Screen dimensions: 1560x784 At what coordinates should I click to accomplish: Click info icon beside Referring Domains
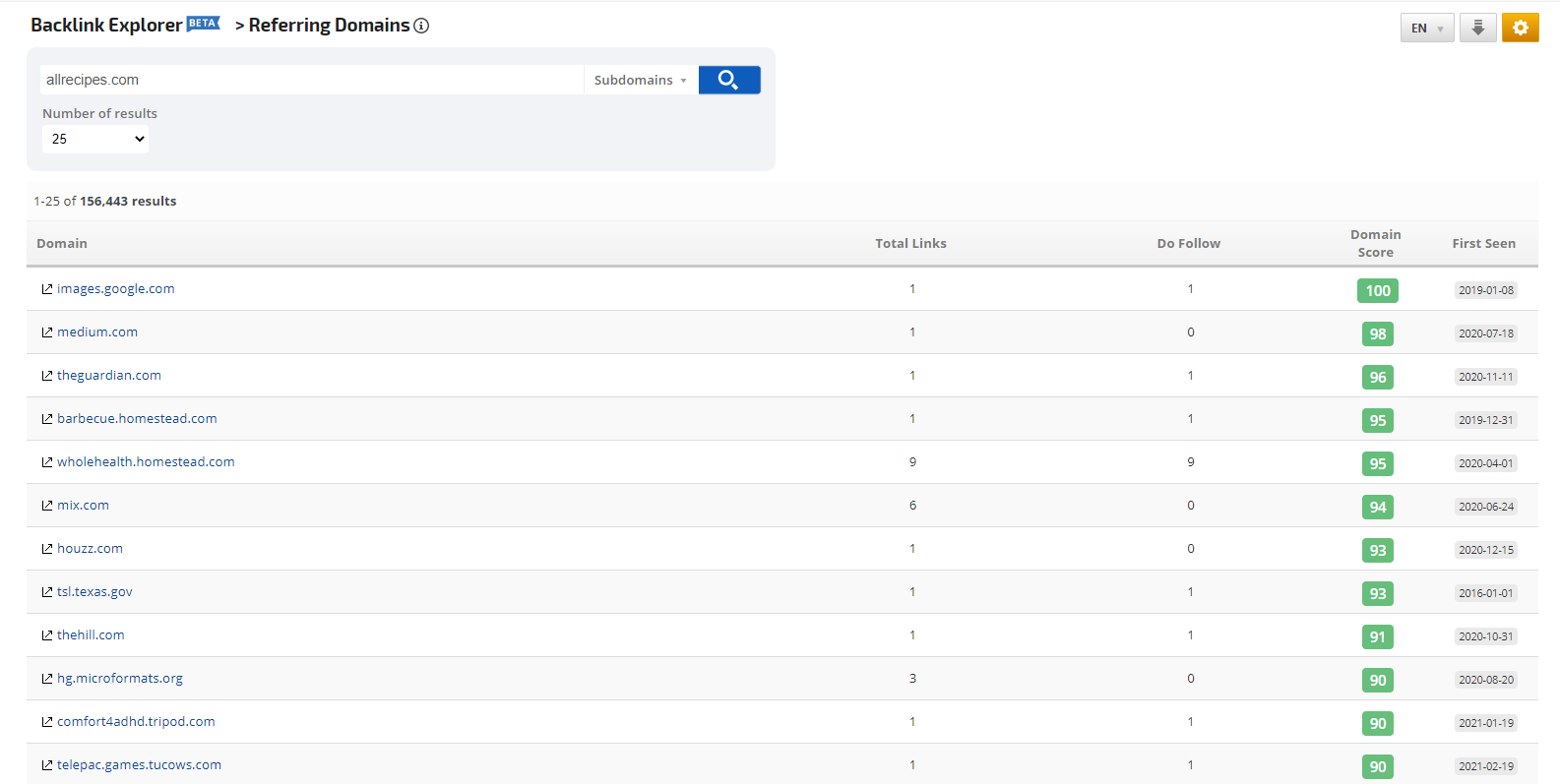pyautogui.click(x=421, y=26)
